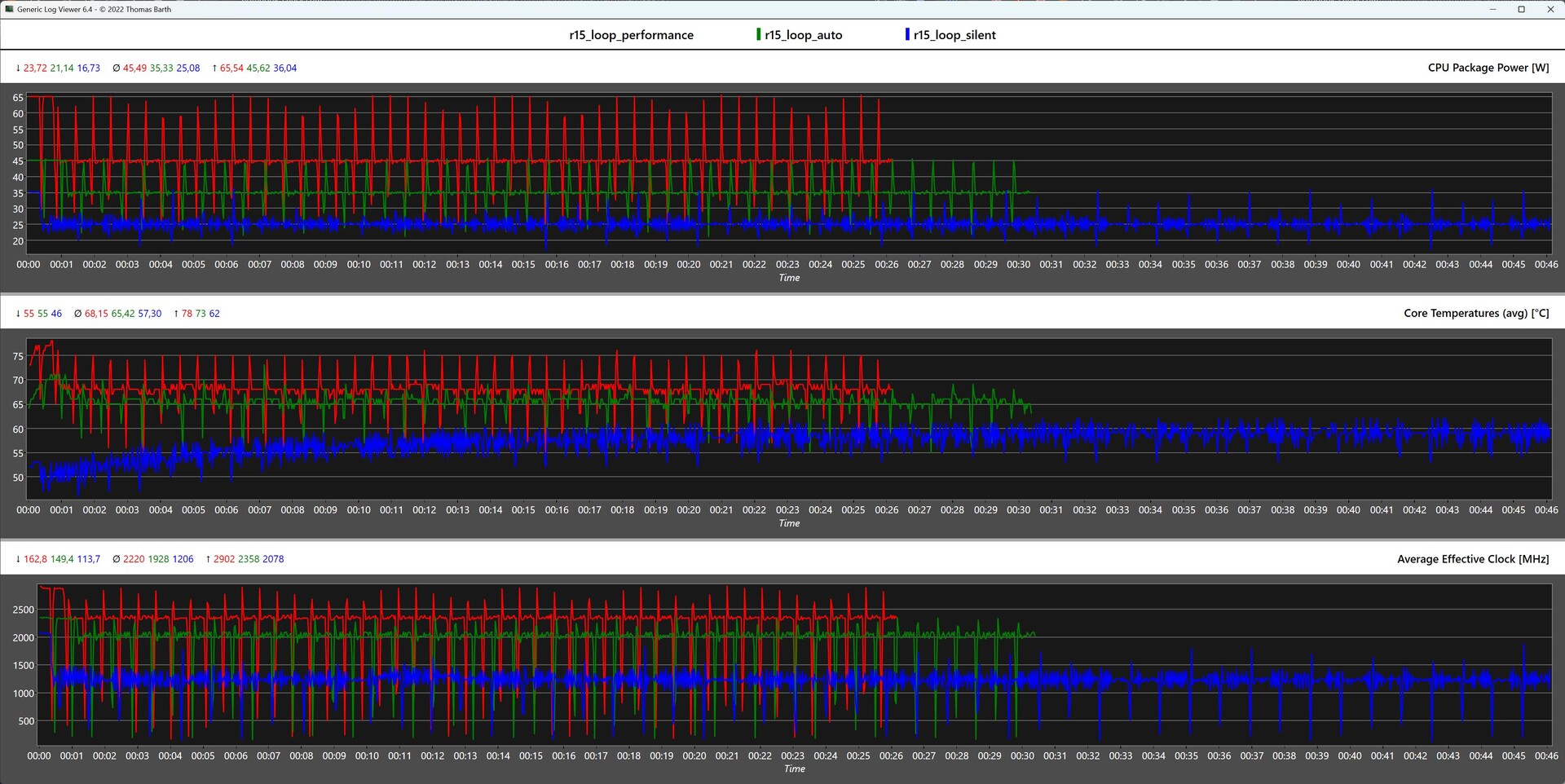Click the Generic Log Viewer app icon
Viewport: 1565px width, 784px height.
(x=9, y=9)
